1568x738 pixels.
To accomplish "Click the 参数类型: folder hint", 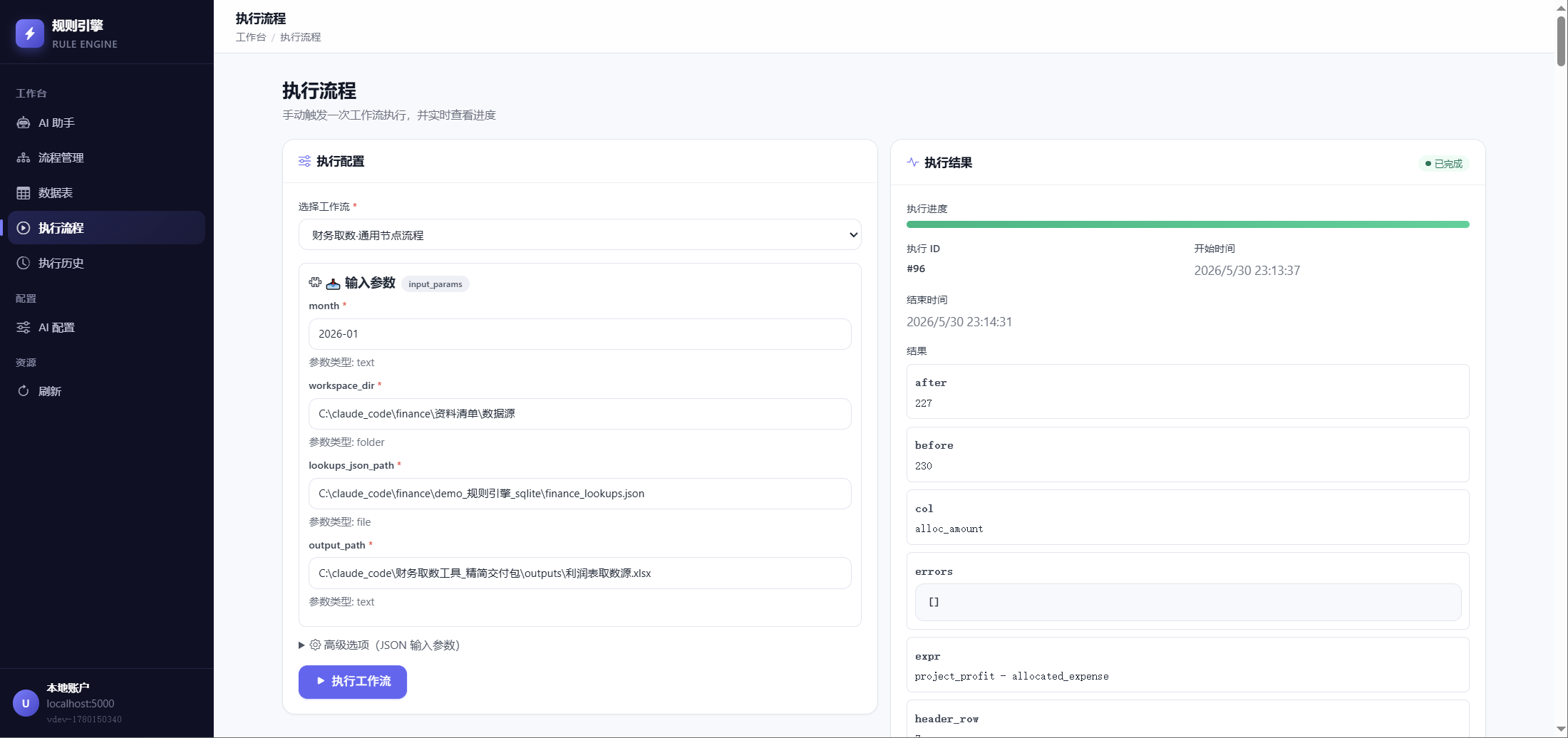I will pyautogui.click(x=346, y=442).
